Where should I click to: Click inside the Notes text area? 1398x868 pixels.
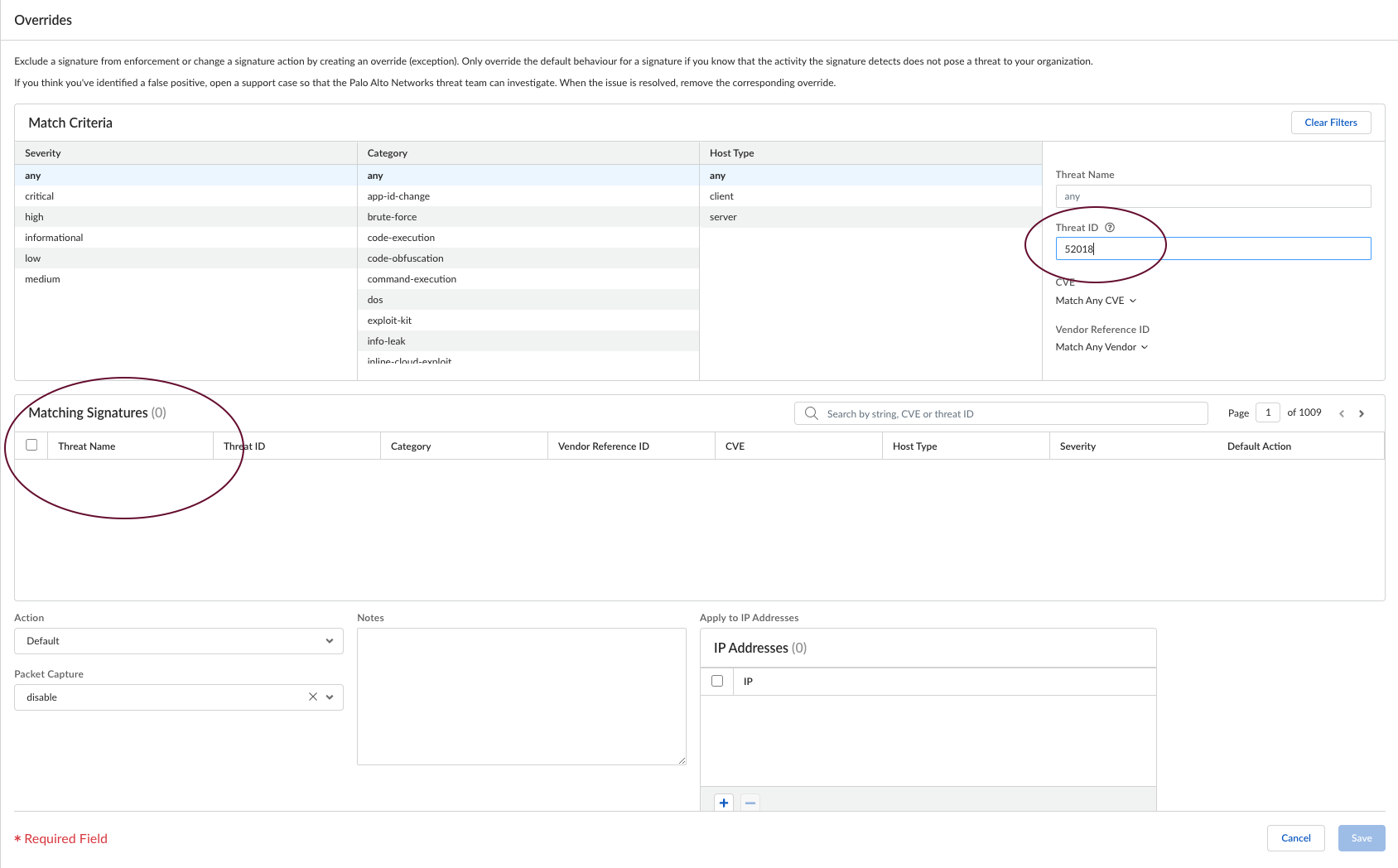521,696
